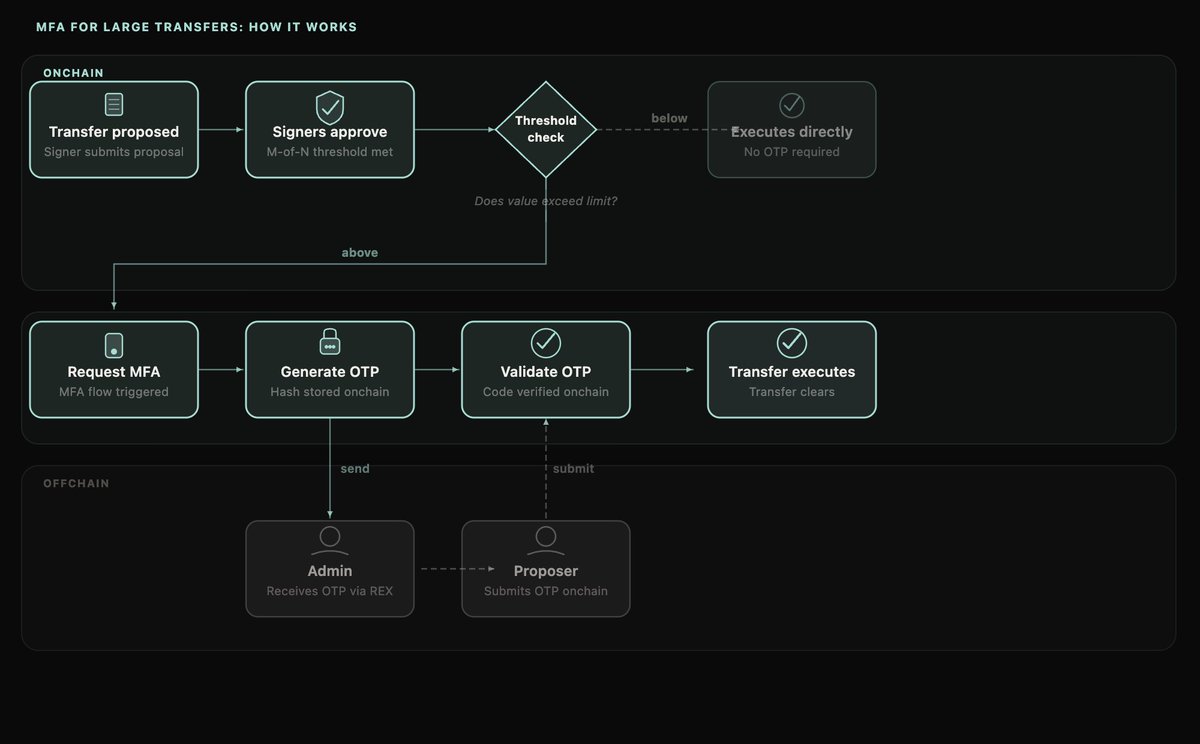The image size is (1200, 744).
Task: Click the phone icon in Request MFA
Action: [114, 345]
